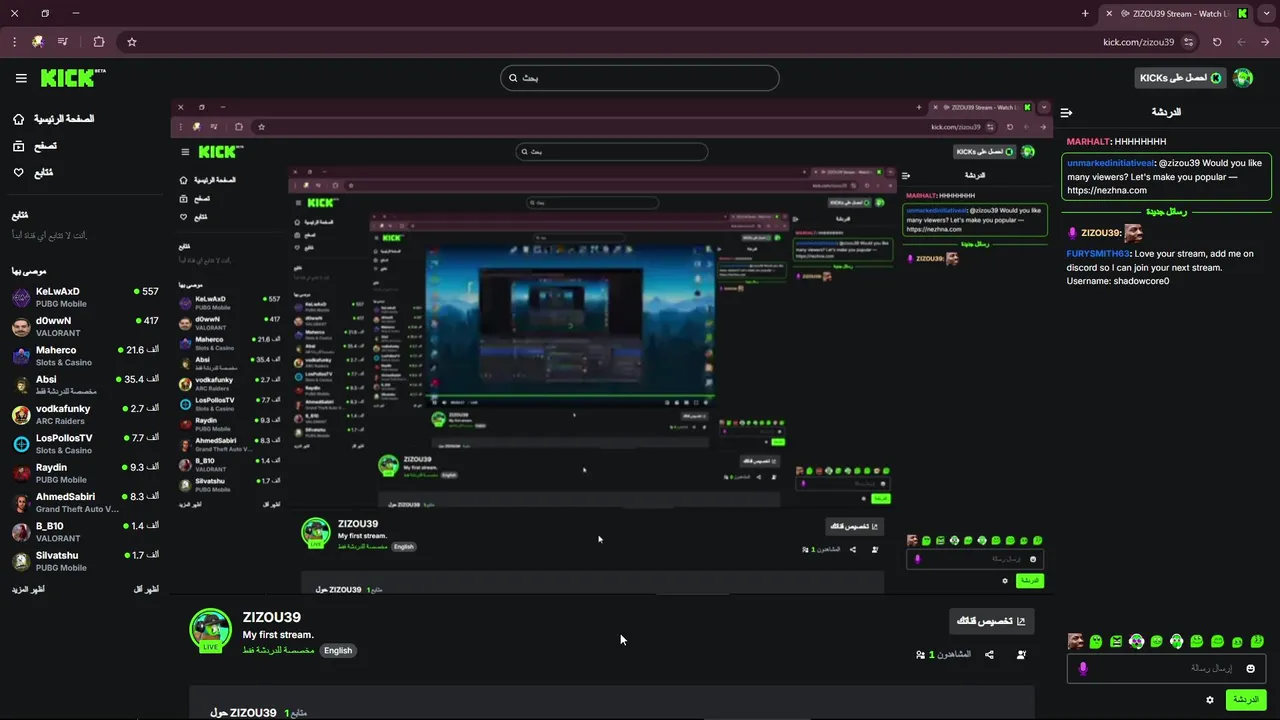1280x720 pixels.
Task: Click the الدردشة chat panel header title
Action: point(1166,112)
